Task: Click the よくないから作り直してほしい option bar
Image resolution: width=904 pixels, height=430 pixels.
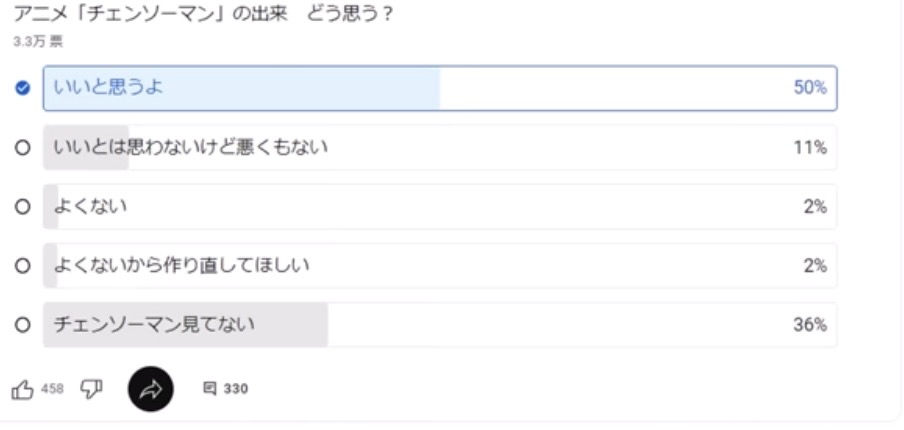Action: pyautogui.click(x=440, y=266)
